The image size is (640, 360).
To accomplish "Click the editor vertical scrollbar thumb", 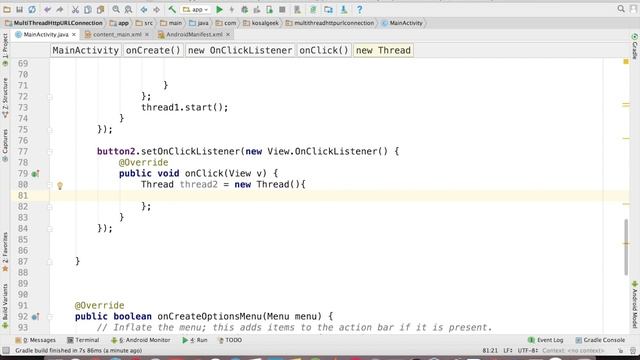I will tap(626, 247).
